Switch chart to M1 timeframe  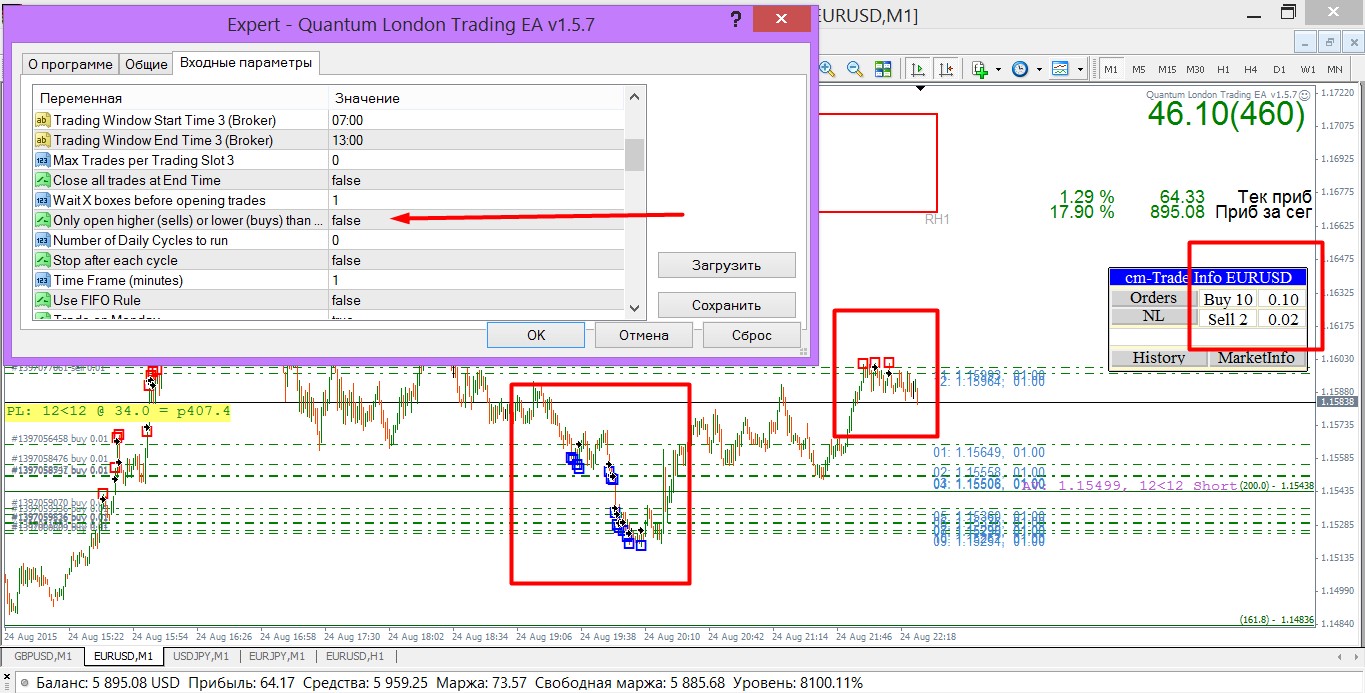click(1110, 69)
